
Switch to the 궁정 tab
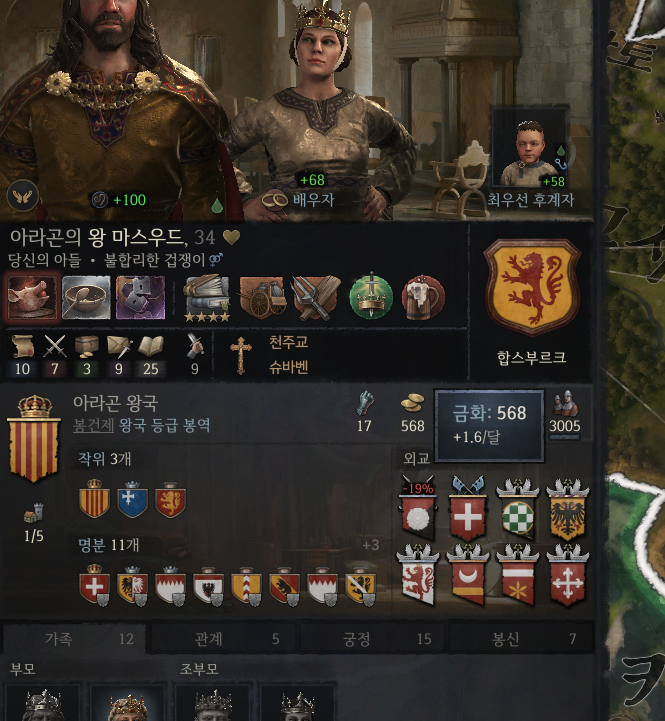pos(372,639)
